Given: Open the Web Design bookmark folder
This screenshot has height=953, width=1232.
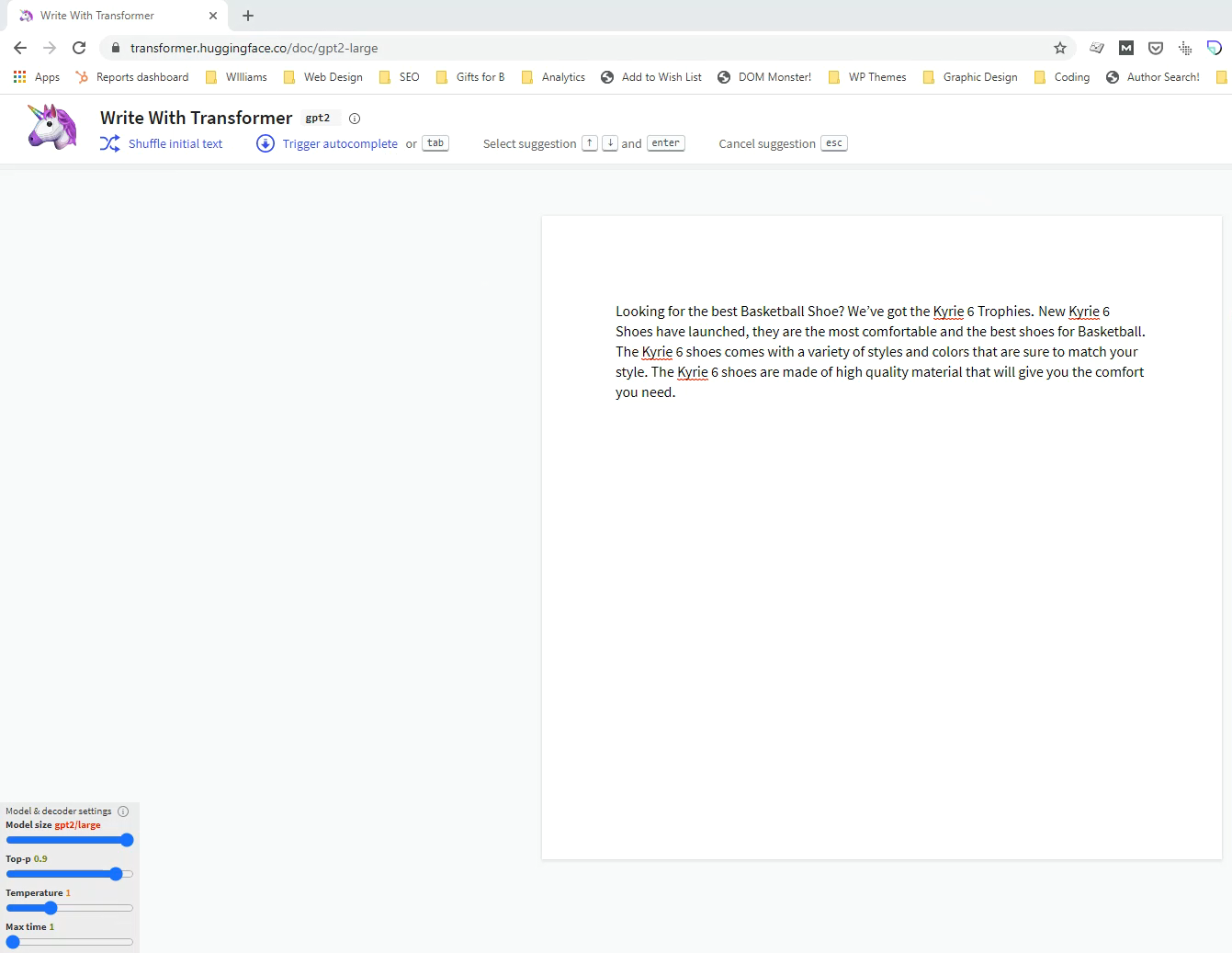Looking at the screenshot, I should pyautogui.click(x=323, y=77).
